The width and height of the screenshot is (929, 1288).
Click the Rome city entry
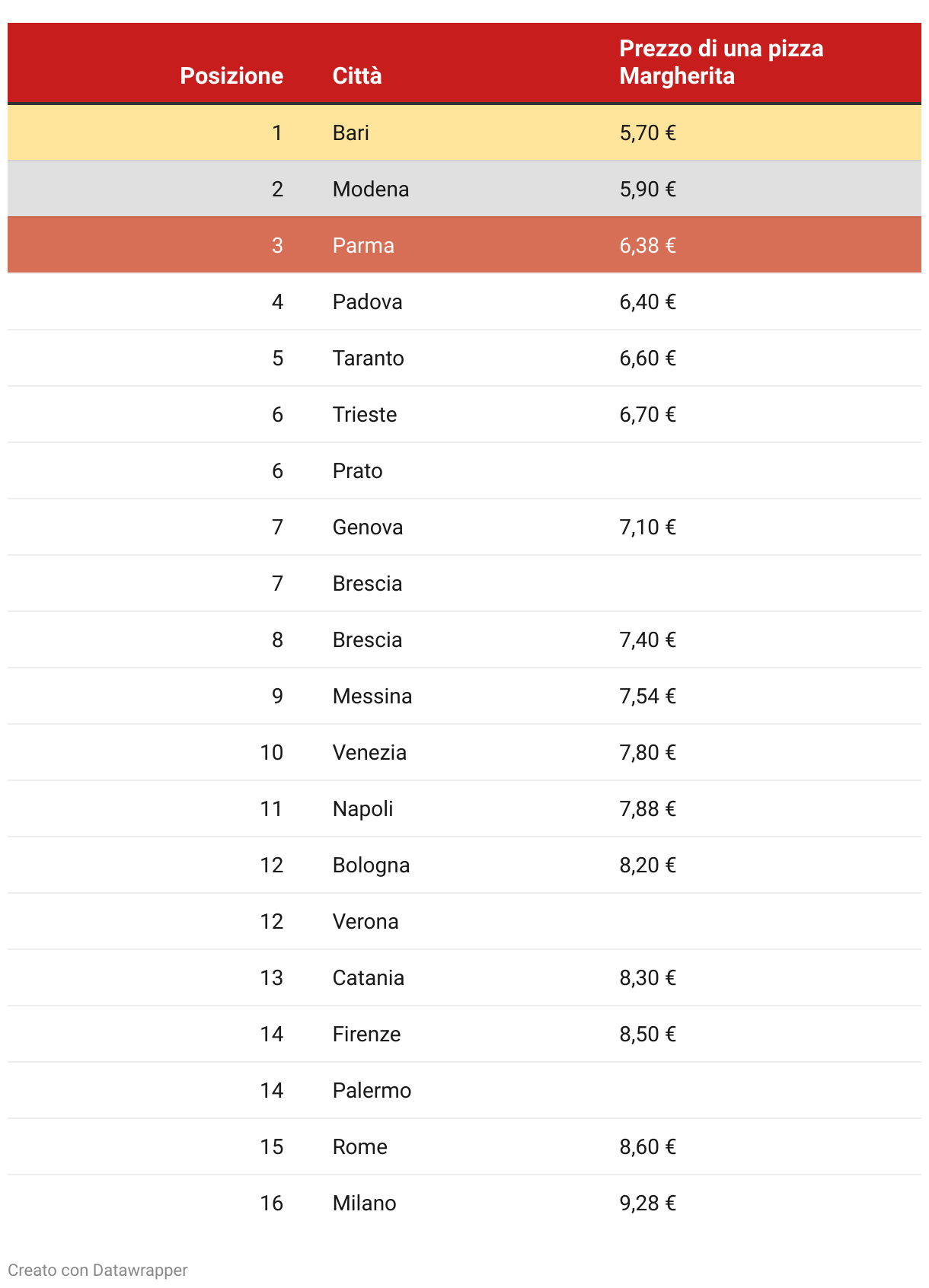click(359, 1147)
